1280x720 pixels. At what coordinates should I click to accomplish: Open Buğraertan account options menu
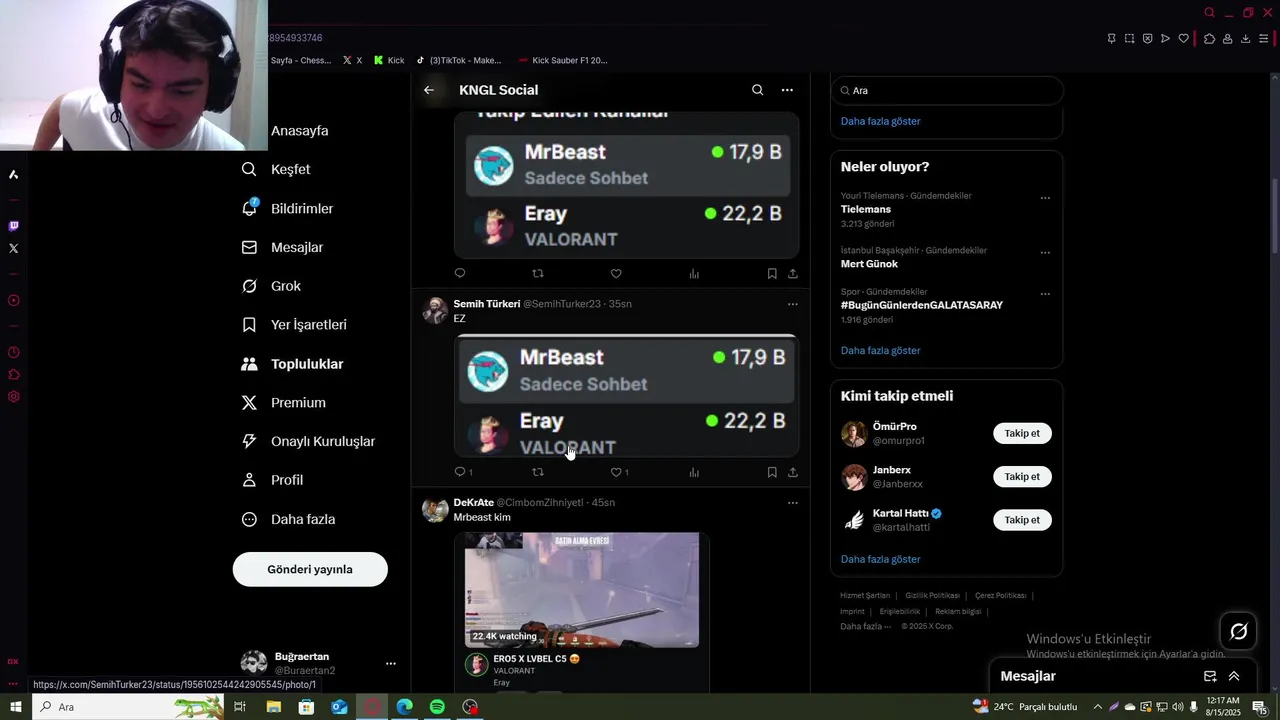(391, 663)
